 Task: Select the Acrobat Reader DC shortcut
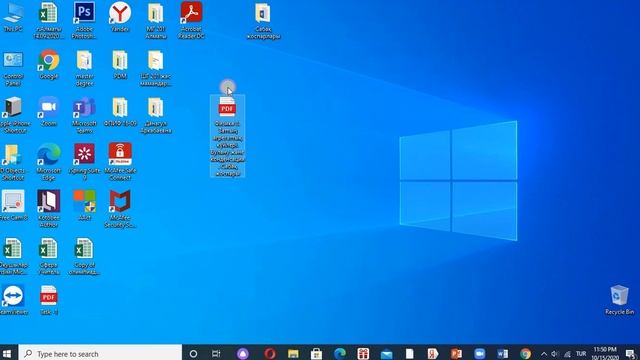191,20
